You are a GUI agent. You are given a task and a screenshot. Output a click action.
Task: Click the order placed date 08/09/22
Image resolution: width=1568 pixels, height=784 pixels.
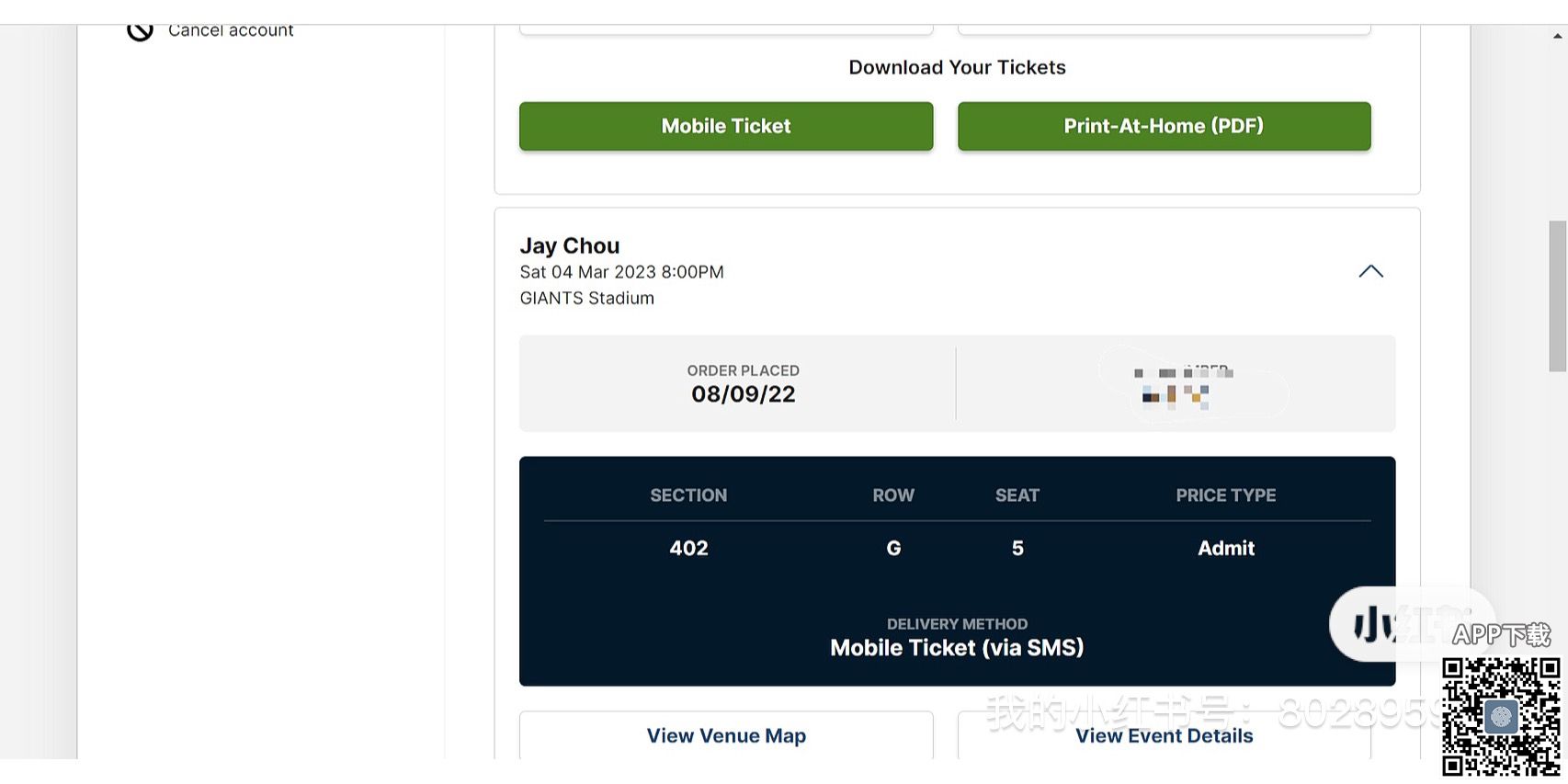pyautogui.click(x=743, y=394)
